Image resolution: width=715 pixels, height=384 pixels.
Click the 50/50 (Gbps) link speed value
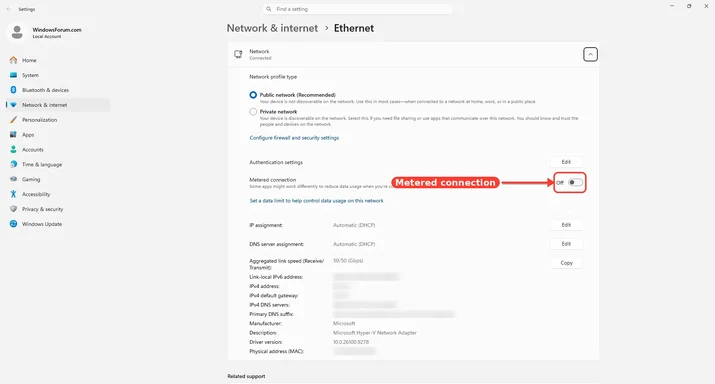(348, 261)
